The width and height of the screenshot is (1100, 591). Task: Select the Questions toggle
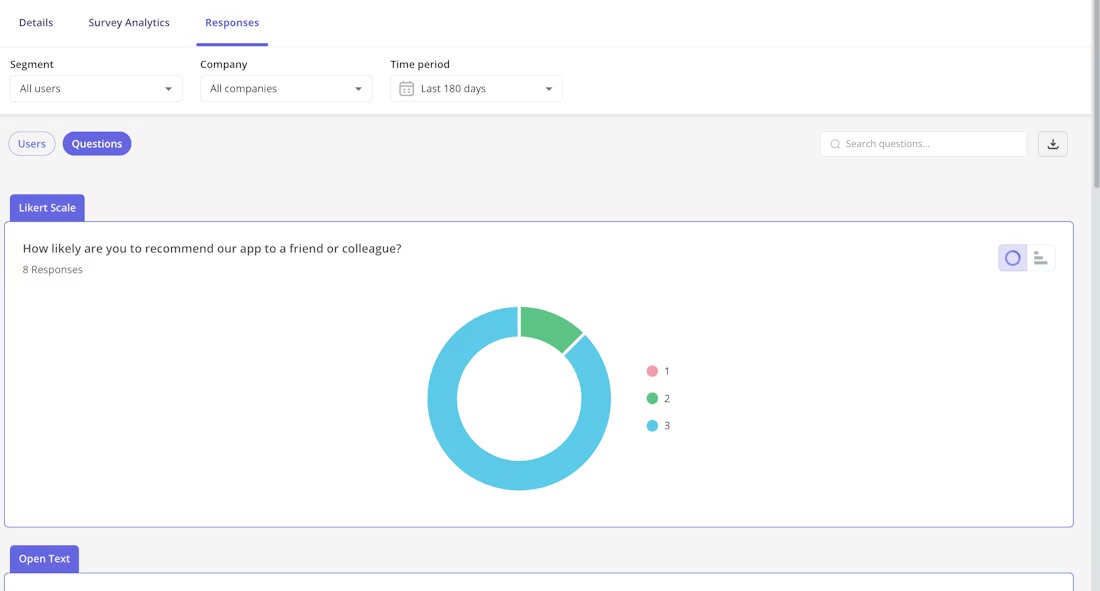pyautogui.click(x=96, y=143)
